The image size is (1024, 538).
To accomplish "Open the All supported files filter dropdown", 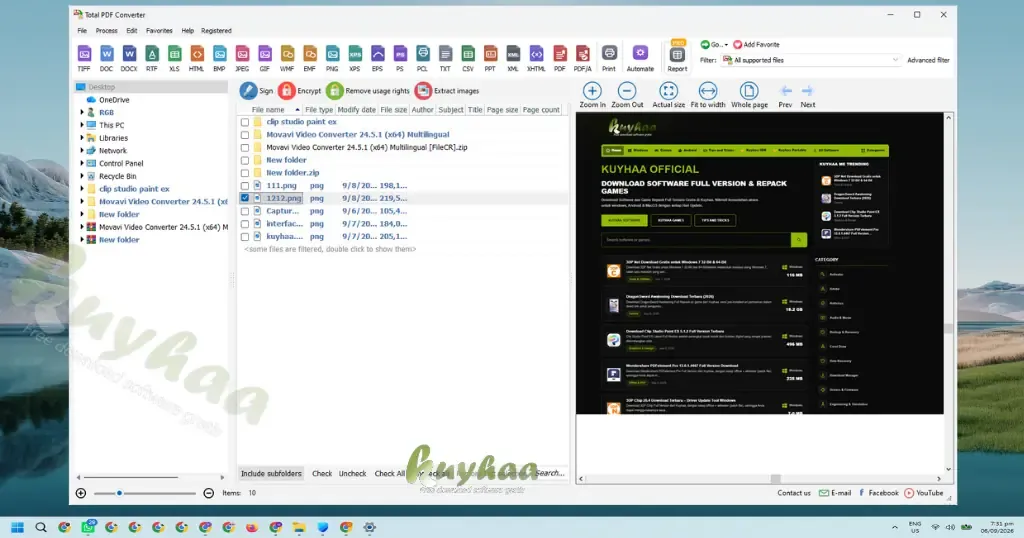I will pyautogui.click(x=811, y=60).
